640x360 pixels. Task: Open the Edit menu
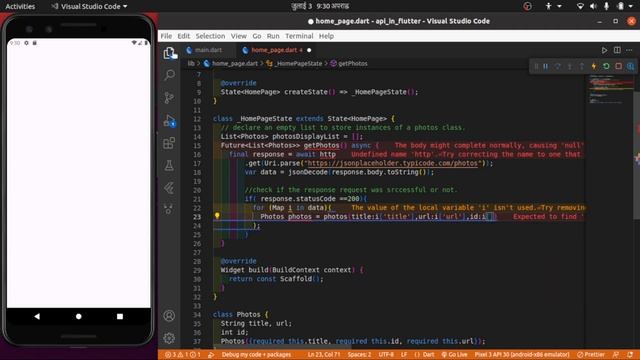click(x=184, y=36)
